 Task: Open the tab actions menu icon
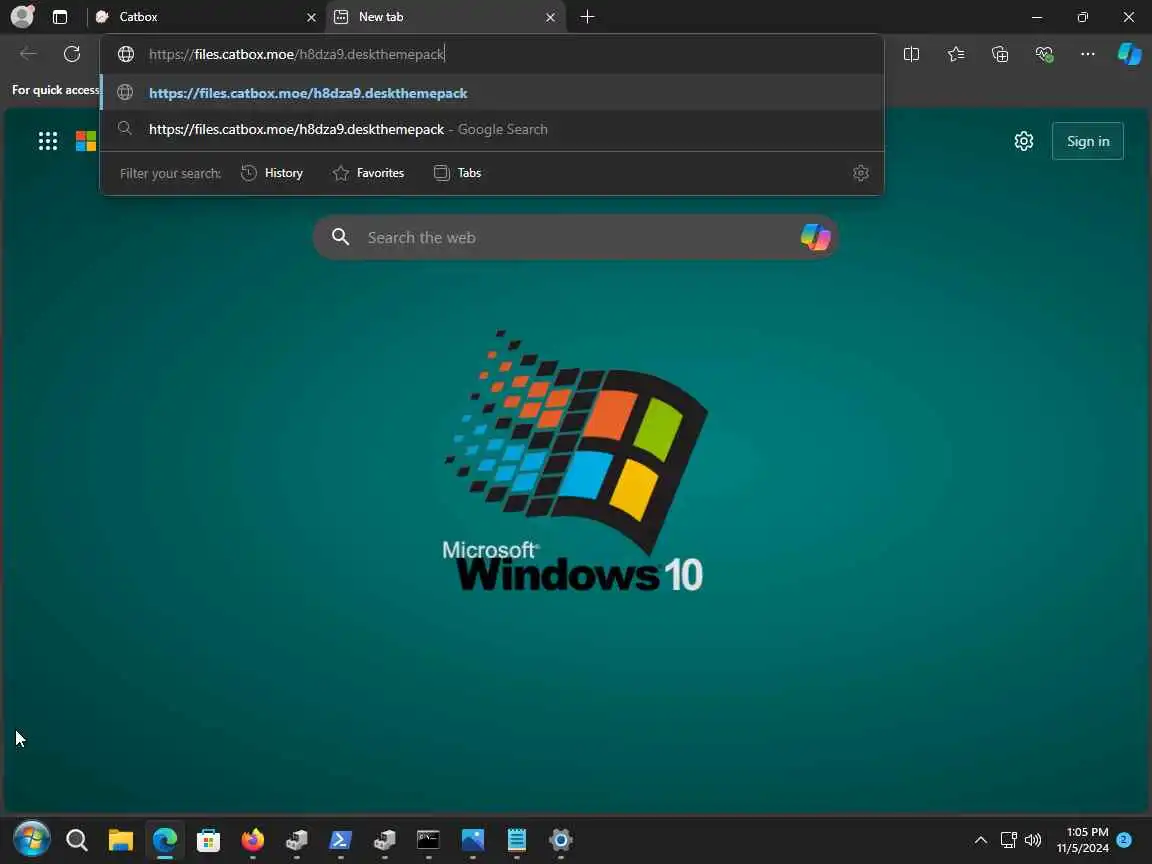[60, 17]
